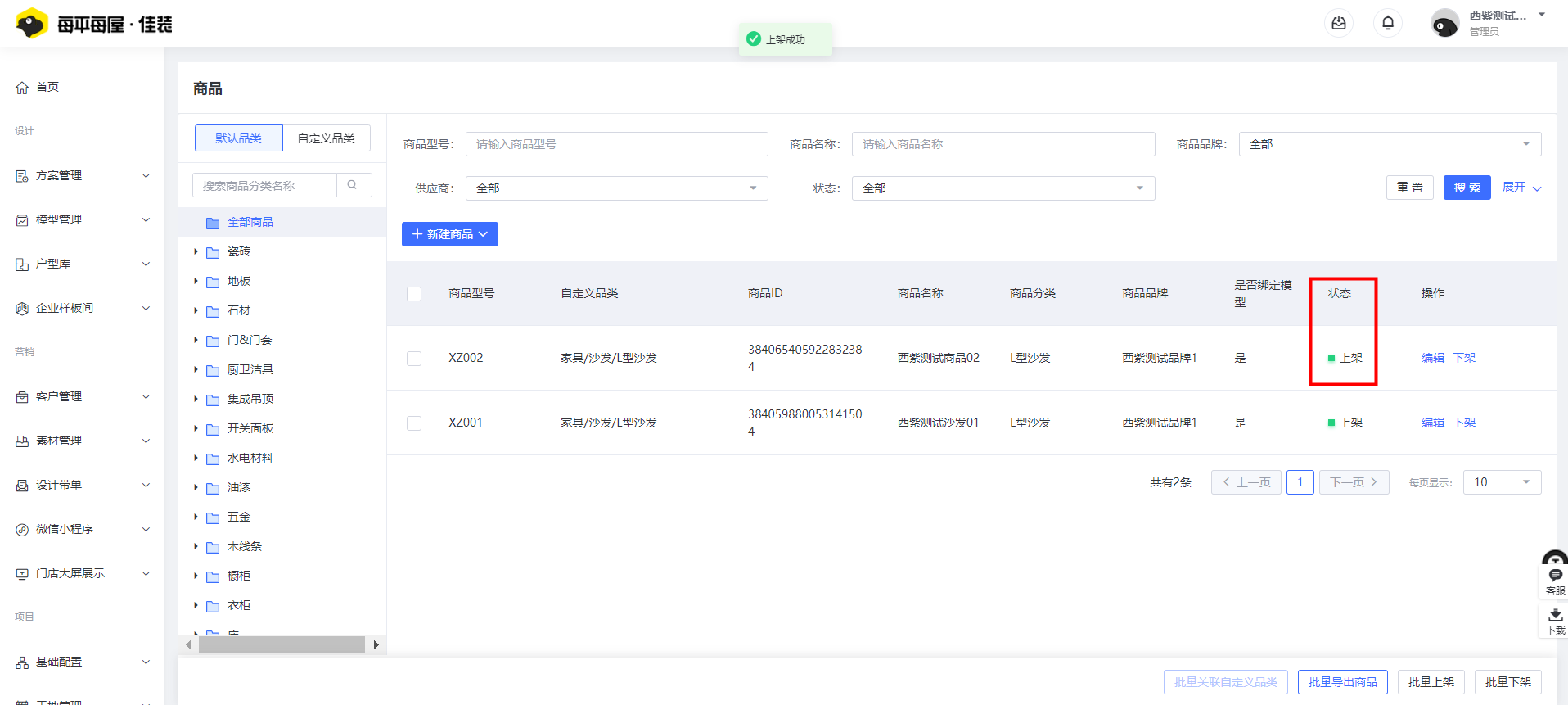Click the 重置 button

[1409, 188]
